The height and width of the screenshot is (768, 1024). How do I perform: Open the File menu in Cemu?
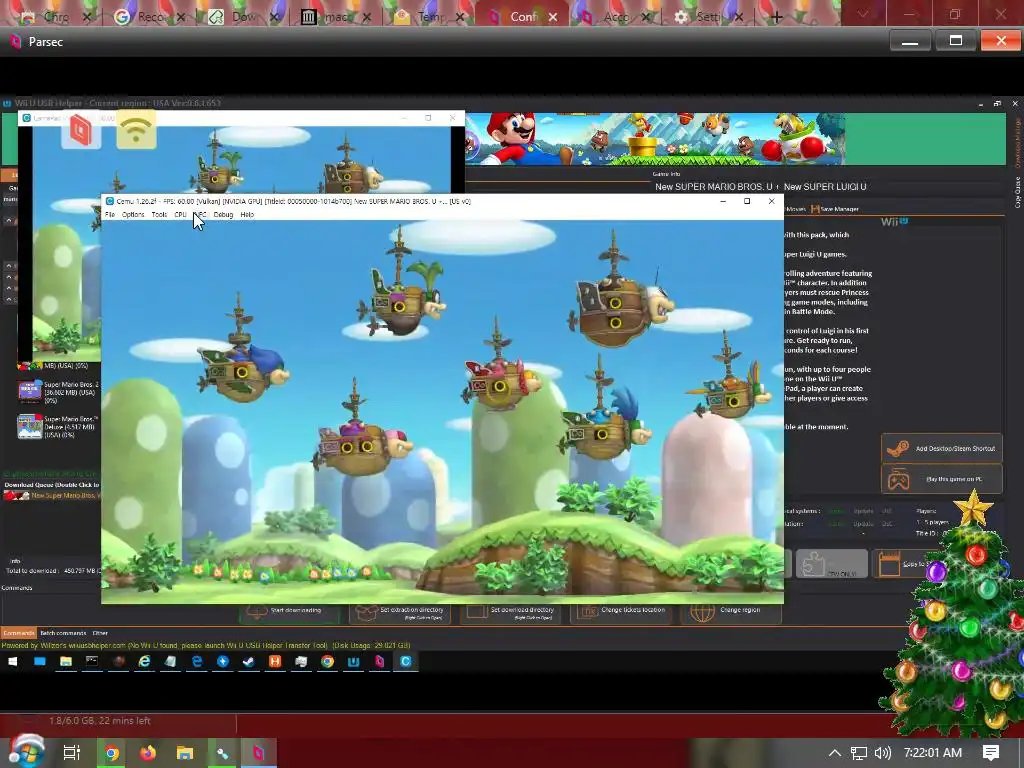click(110, 214)
